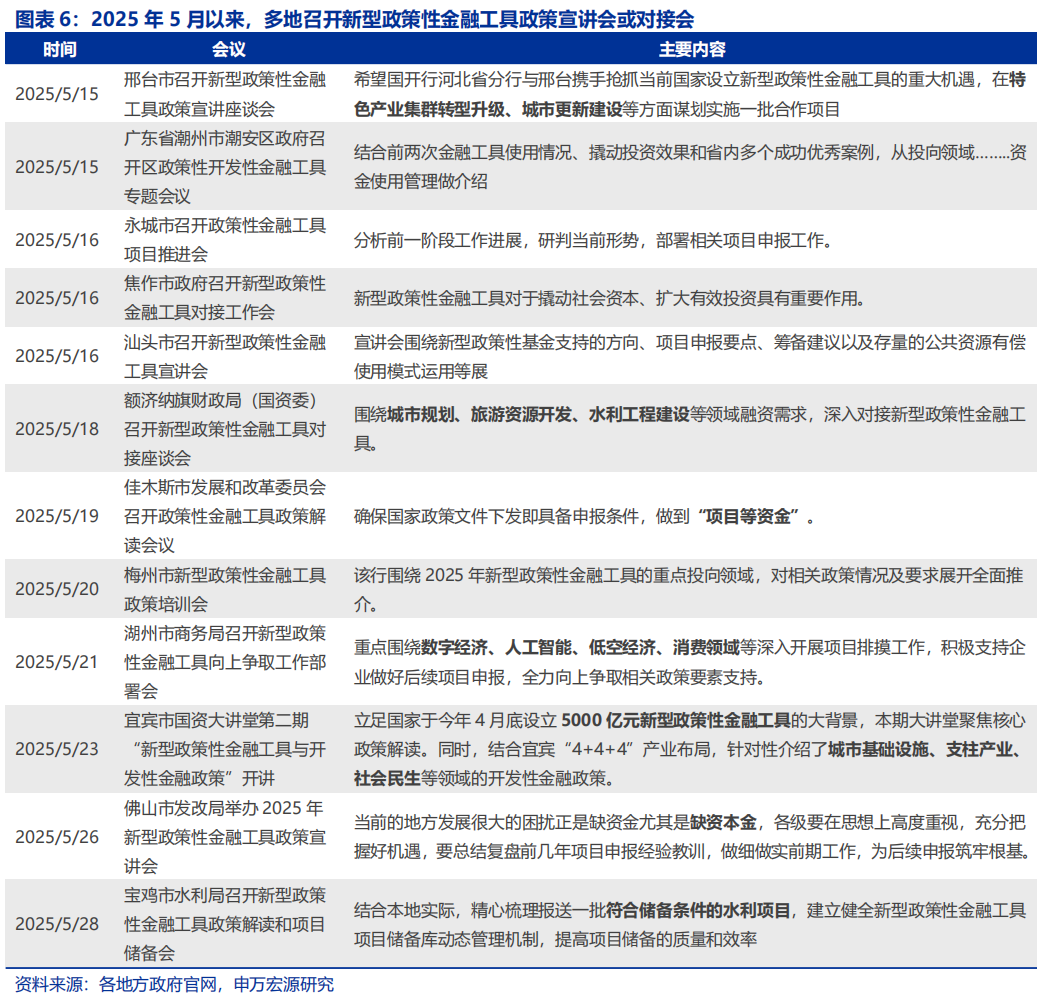Select the 永城市 project promotion meeting entry
This screenshot has width=1037, height=996.
click(224, 239)
